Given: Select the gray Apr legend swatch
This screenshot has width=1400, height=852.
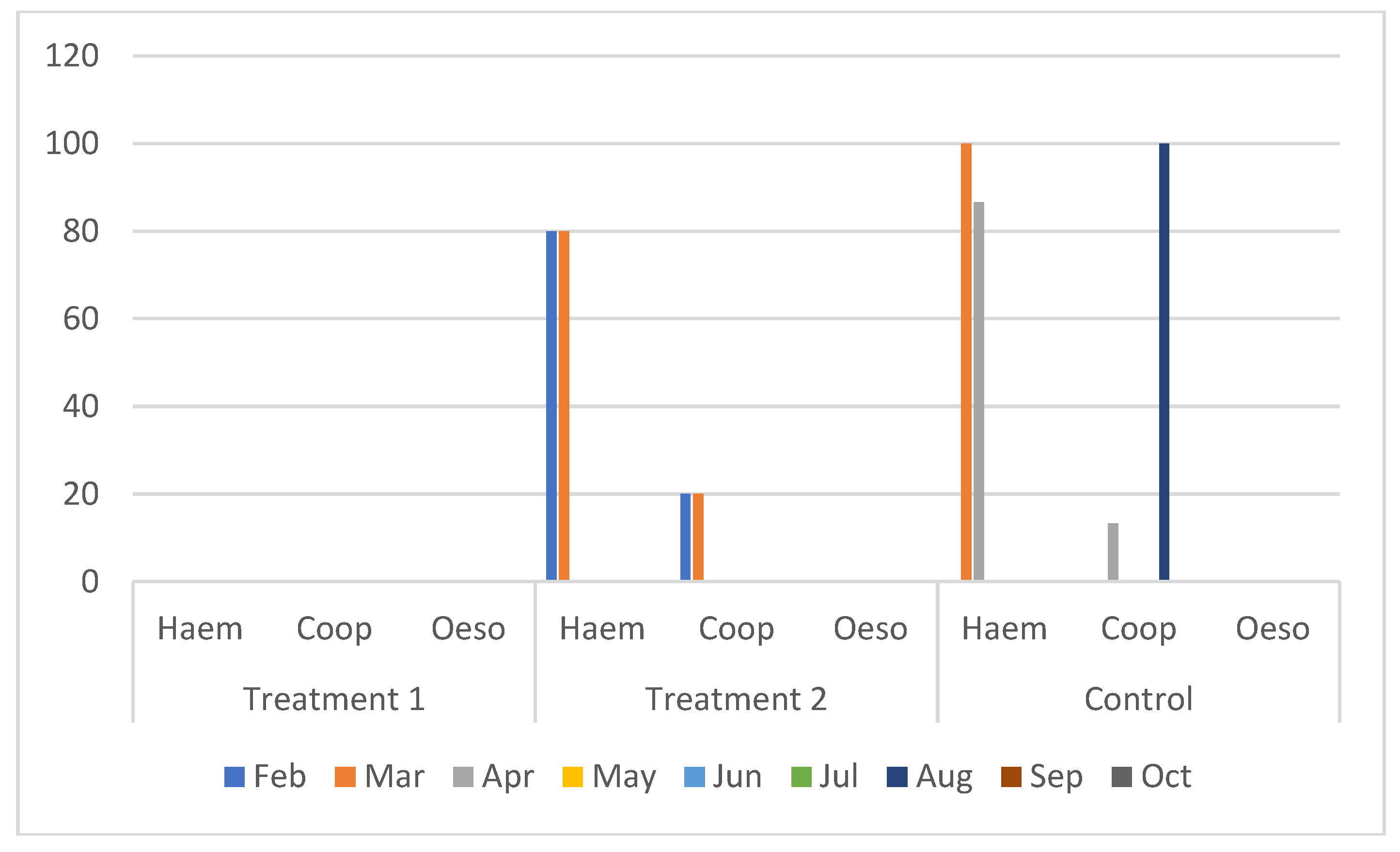Looking at the screenshot, I should 463,777.
